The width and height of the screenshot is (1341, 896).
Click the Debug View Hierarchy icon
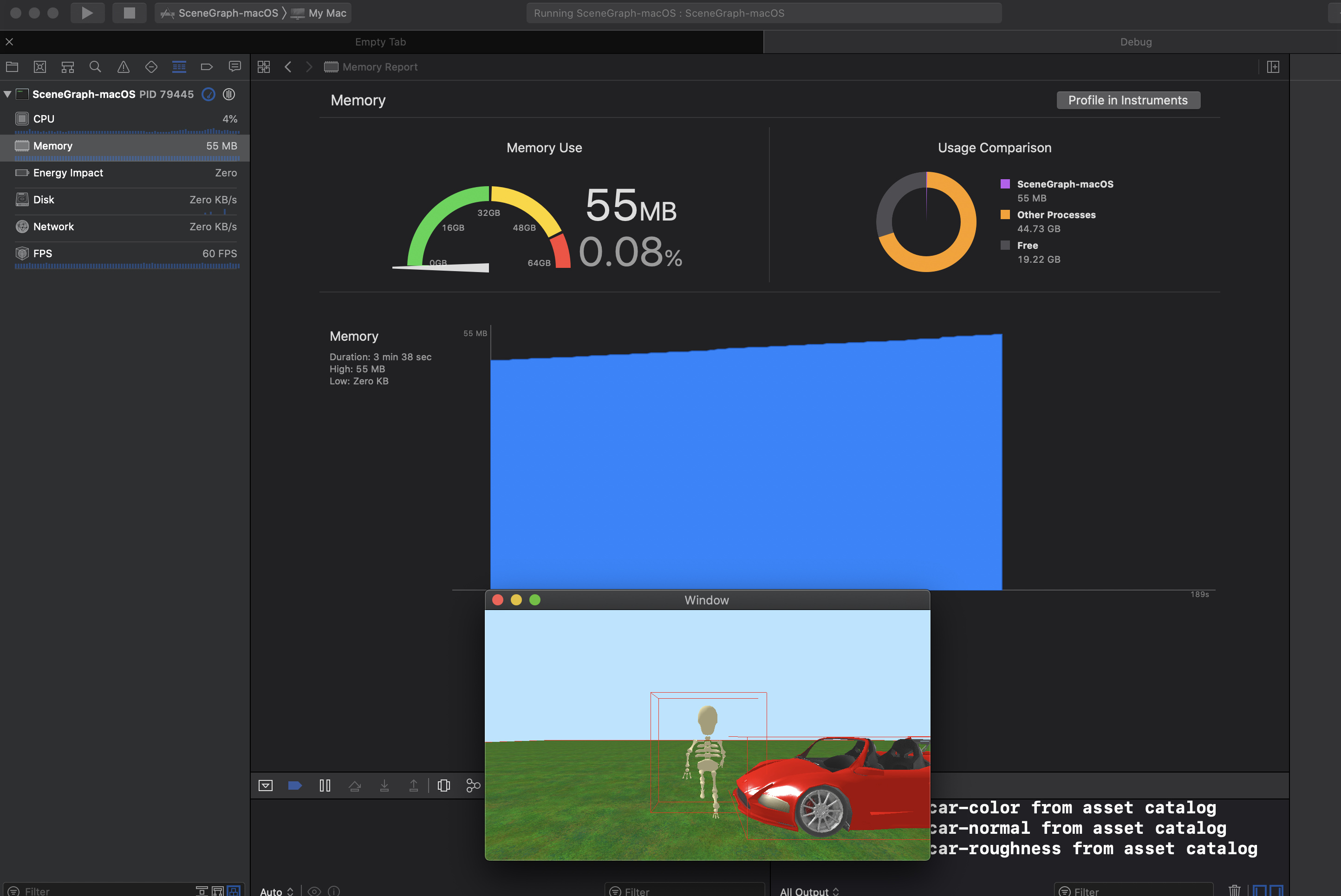pyautogui.click(x=443, y=786)
